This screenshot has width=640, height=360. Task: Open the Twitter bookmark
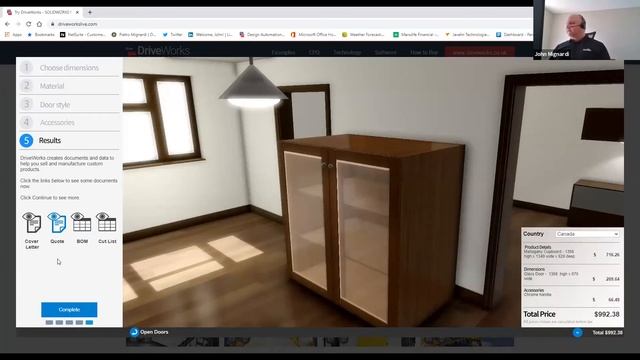pyautogui.click(x=172, y=35)
